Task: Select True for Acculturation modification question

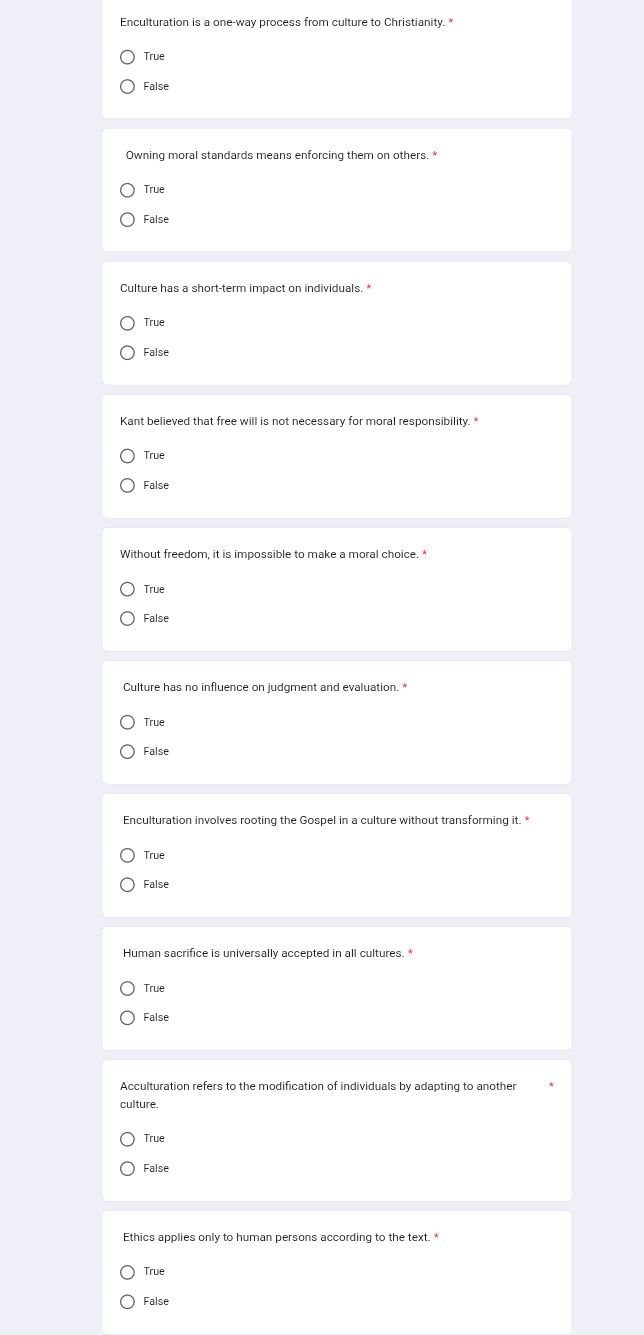Action: (x=127, y=1139)
